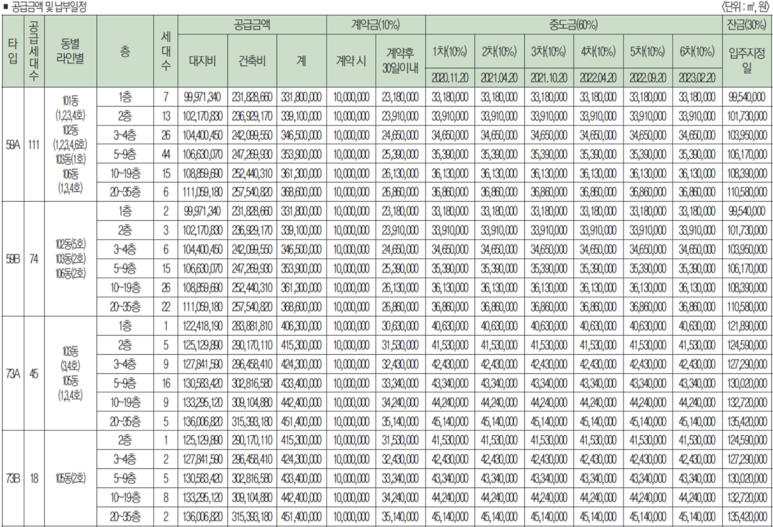Select the '공급세대수' column header
Viewport: 773px width, 527px height.
pos(33,51)
